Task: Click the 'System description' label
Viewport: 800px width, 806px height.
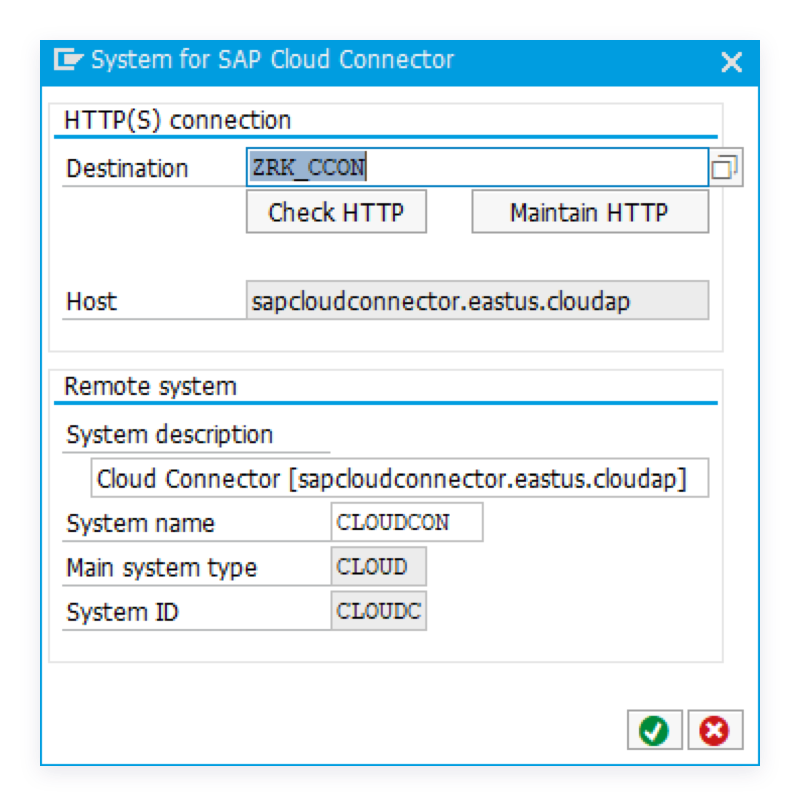Action: [x=170, y=435]
